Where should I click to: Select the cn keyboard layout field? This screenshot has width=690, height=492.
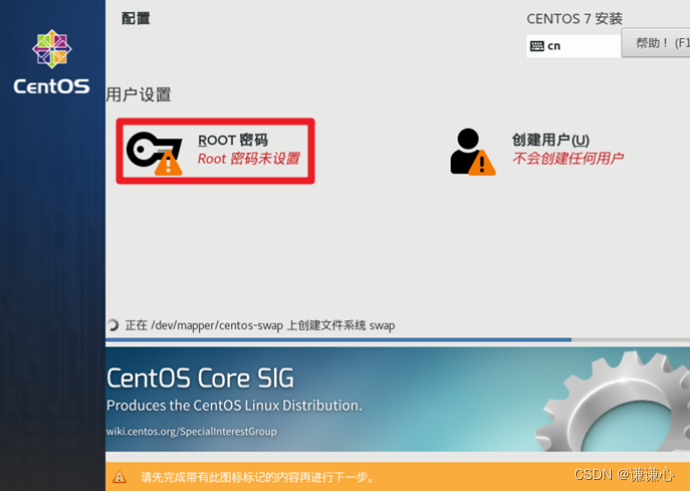573,46
